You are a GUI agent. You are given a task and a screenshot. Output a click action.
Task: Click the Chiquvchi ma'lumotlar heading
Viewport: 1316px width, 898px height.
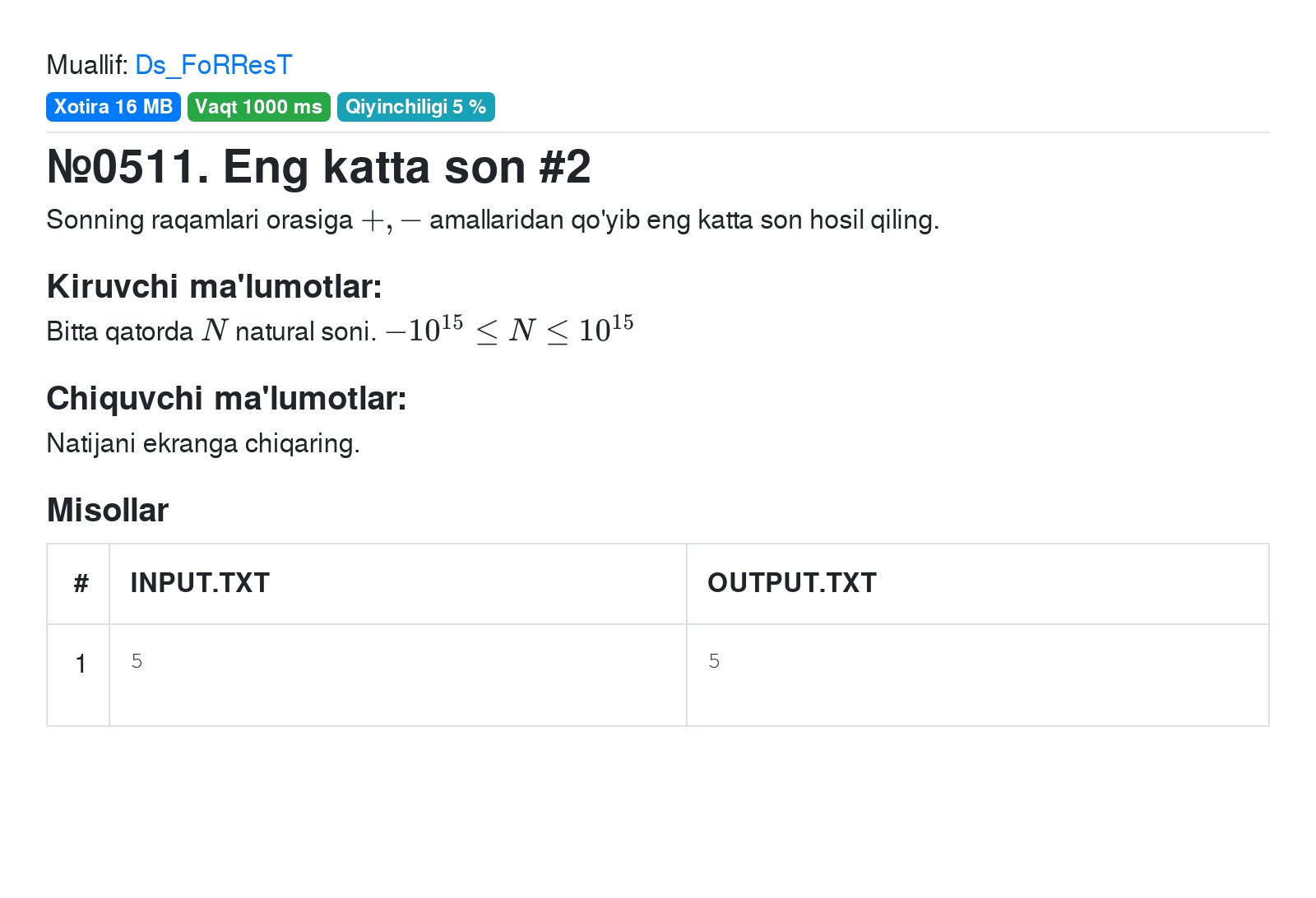(x=227, y=398)
